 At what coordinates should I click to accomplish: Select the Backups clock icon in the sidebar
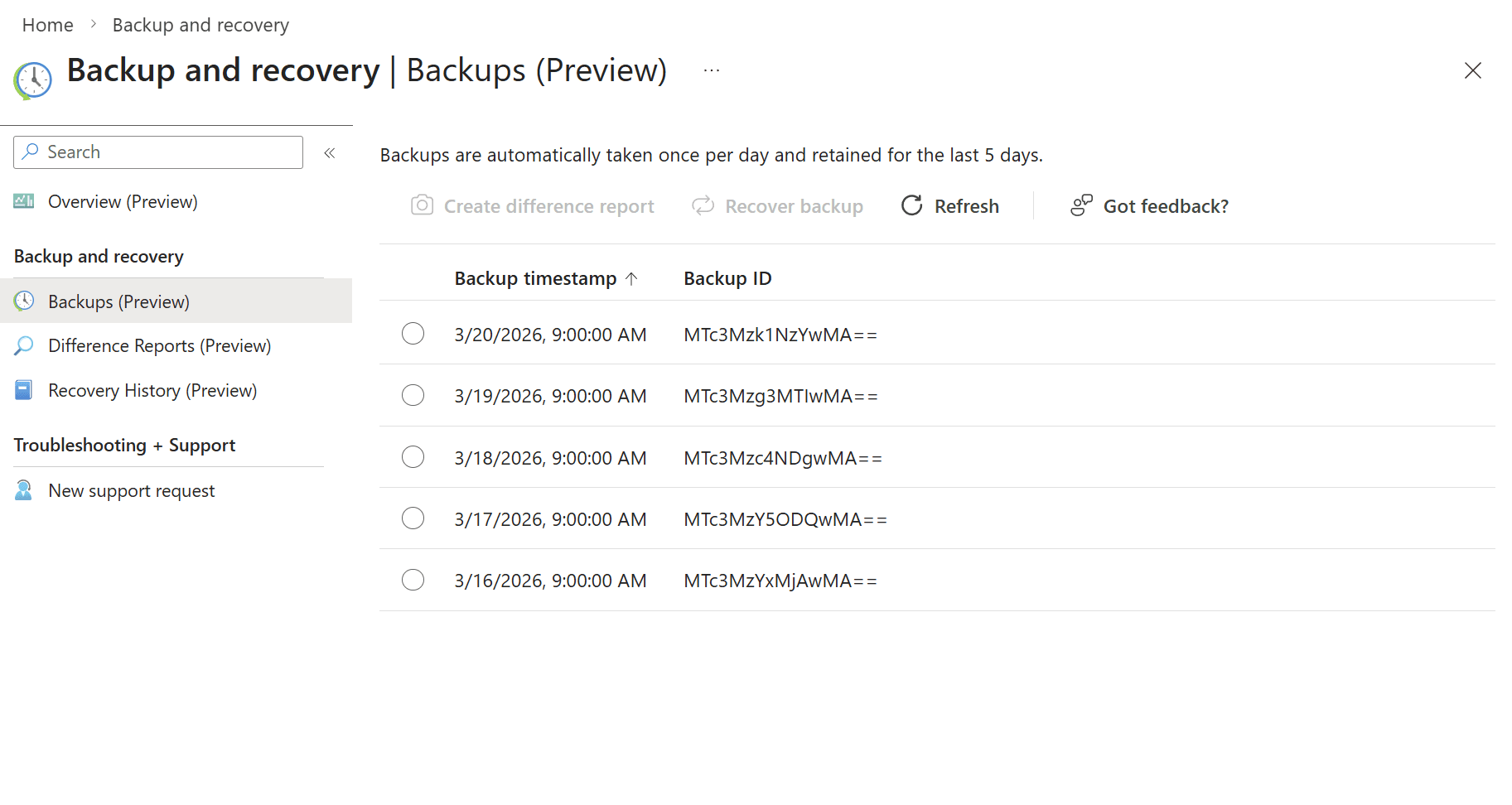tap(25, 301)
